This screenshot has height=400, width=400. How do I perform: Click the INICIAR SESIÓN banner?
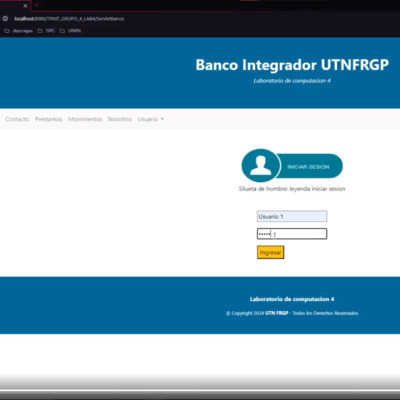point(308,166)
